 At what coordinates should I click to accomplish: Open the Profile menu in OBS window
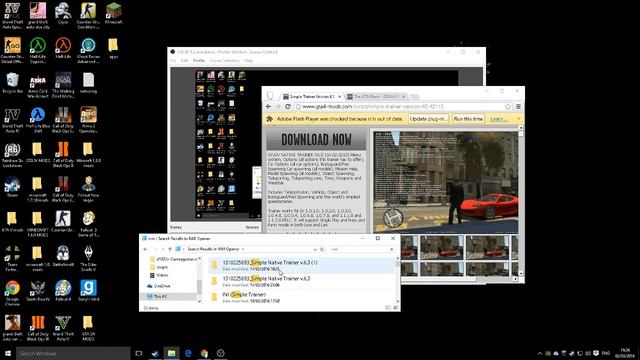coord(199,60)
